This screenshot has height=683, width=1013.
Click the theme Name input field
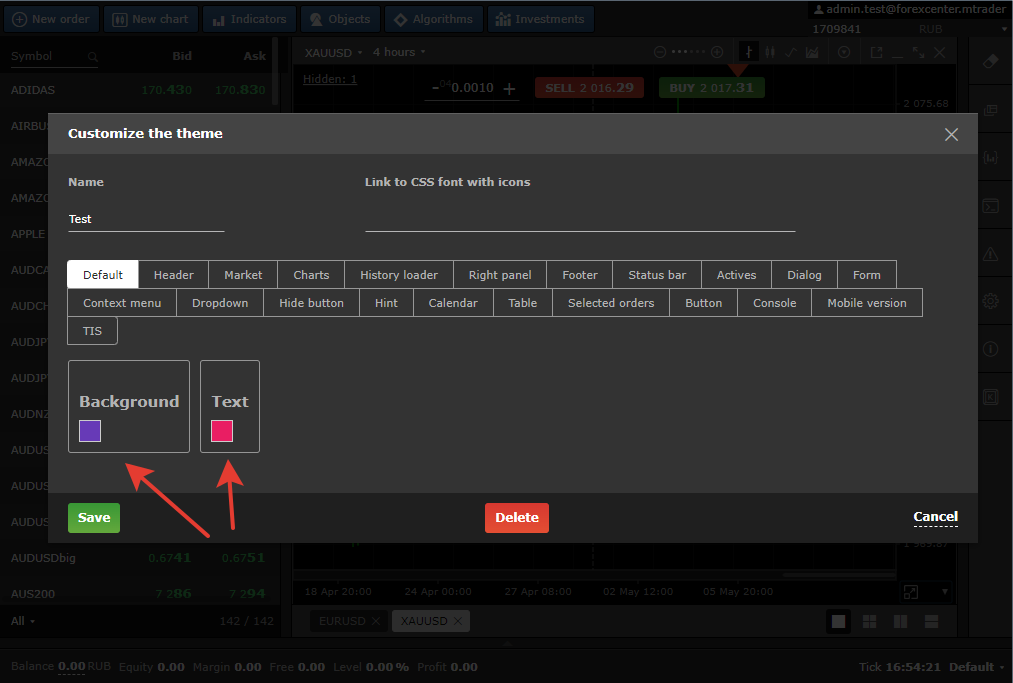[x=146, y=219]
